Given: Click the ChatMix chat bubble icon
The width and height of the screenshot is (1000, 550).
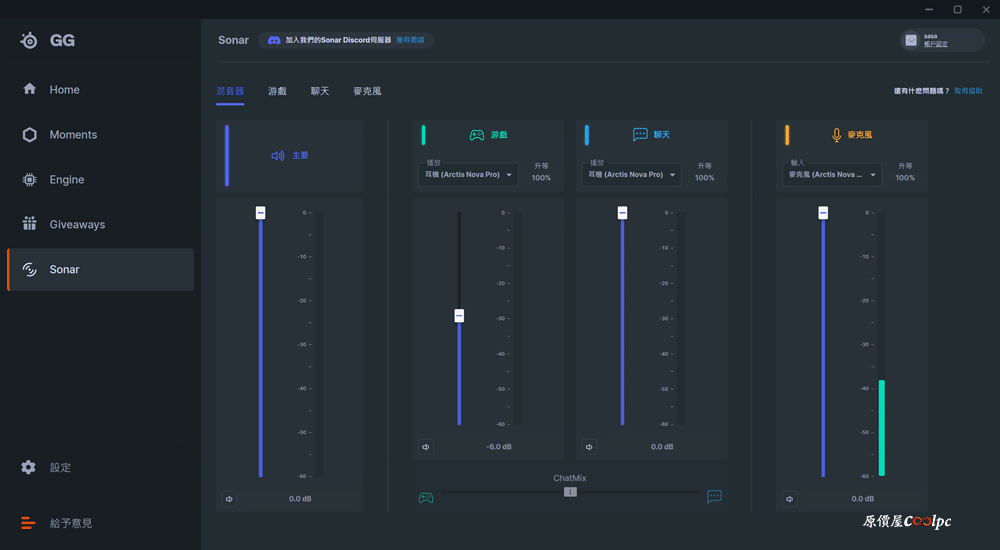Looking at the screenshot, I should click(714, 497).
